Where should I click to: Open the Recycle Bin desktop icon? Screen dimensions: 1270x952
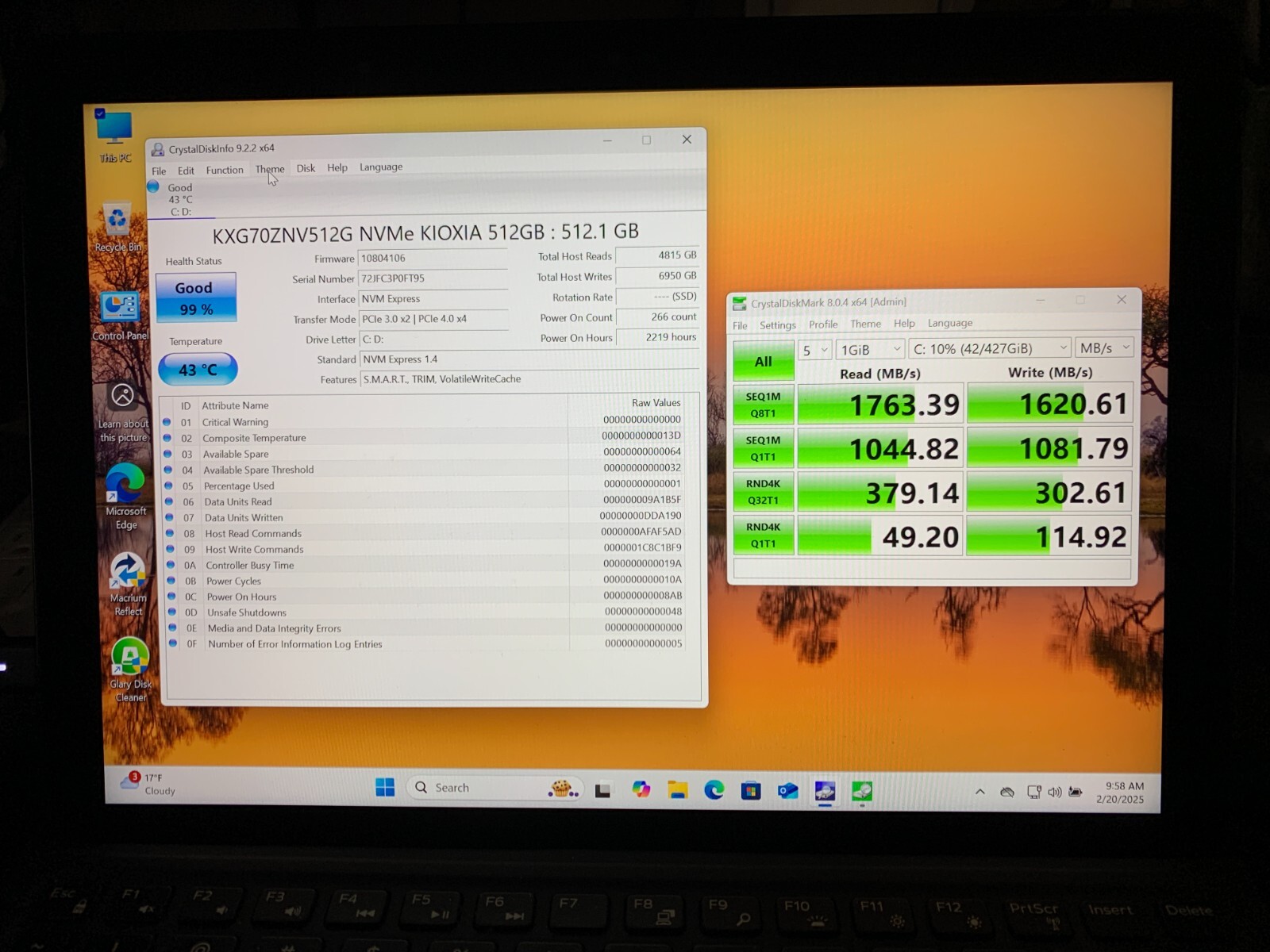pyautogui.click(x=118, y=227)
